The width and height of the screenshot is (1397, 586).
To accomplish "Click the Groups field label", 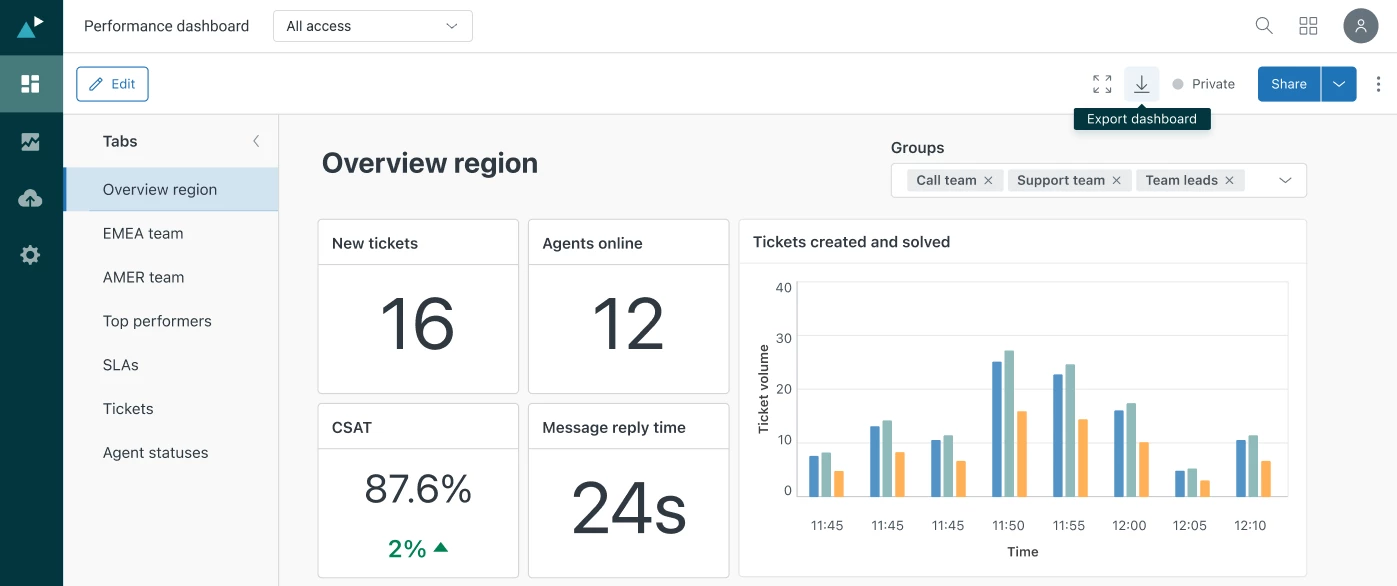I will [x=917, y=148].
